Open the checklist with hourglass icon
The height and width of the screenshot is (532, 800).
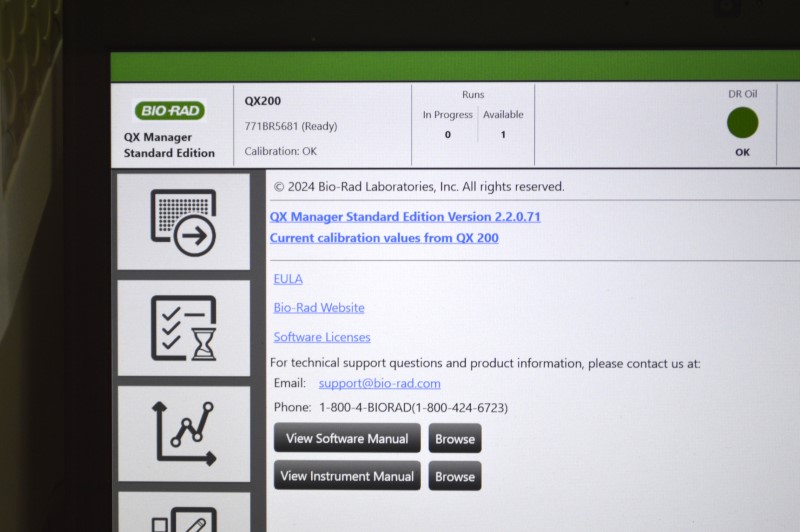(x=183, y=328)
